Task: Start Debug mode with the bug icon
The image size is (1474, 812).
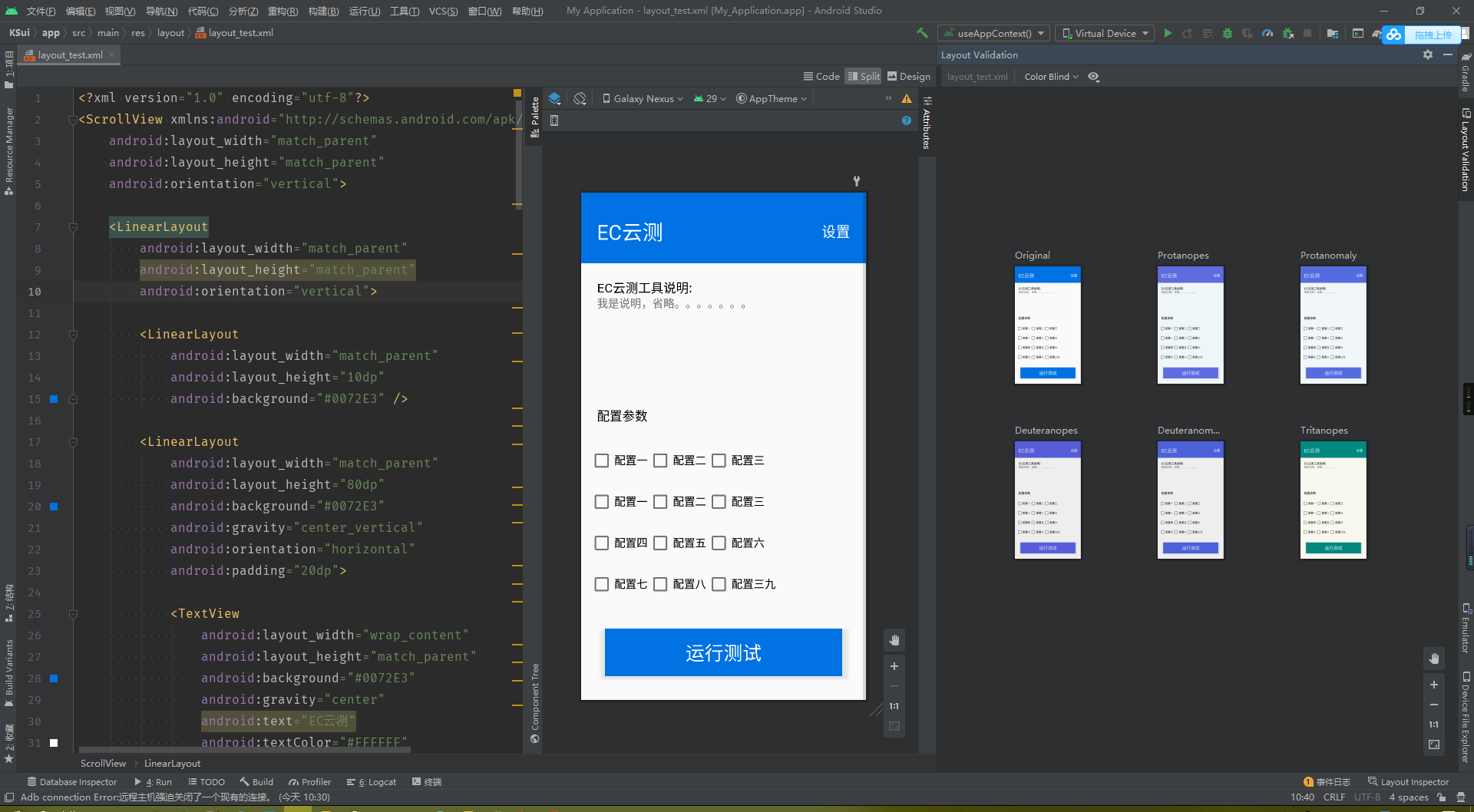Action: coord(1227,33)
